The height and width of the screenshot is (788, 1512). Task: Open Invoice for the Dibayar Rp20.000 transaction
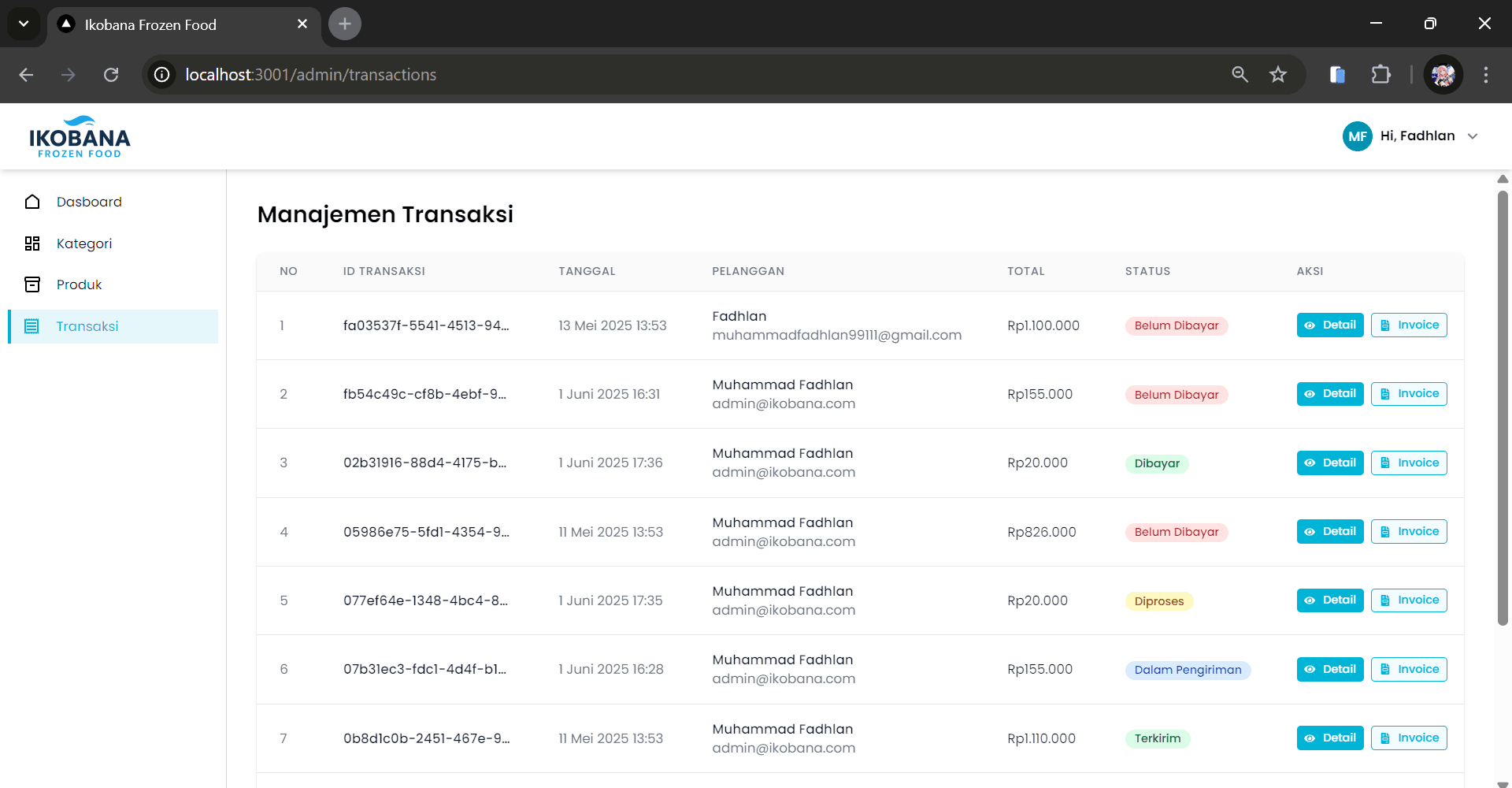1409,463
